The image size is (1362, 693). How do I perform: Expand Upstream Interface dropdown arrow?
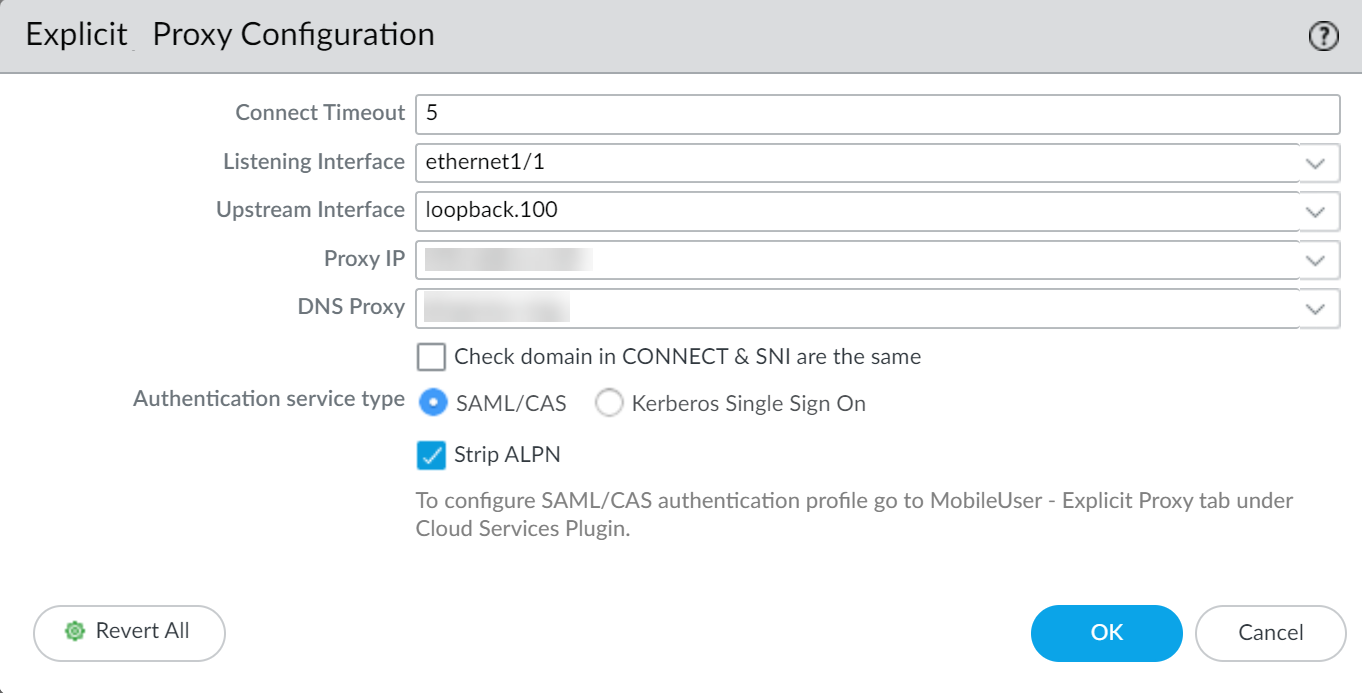point(1315,211)
